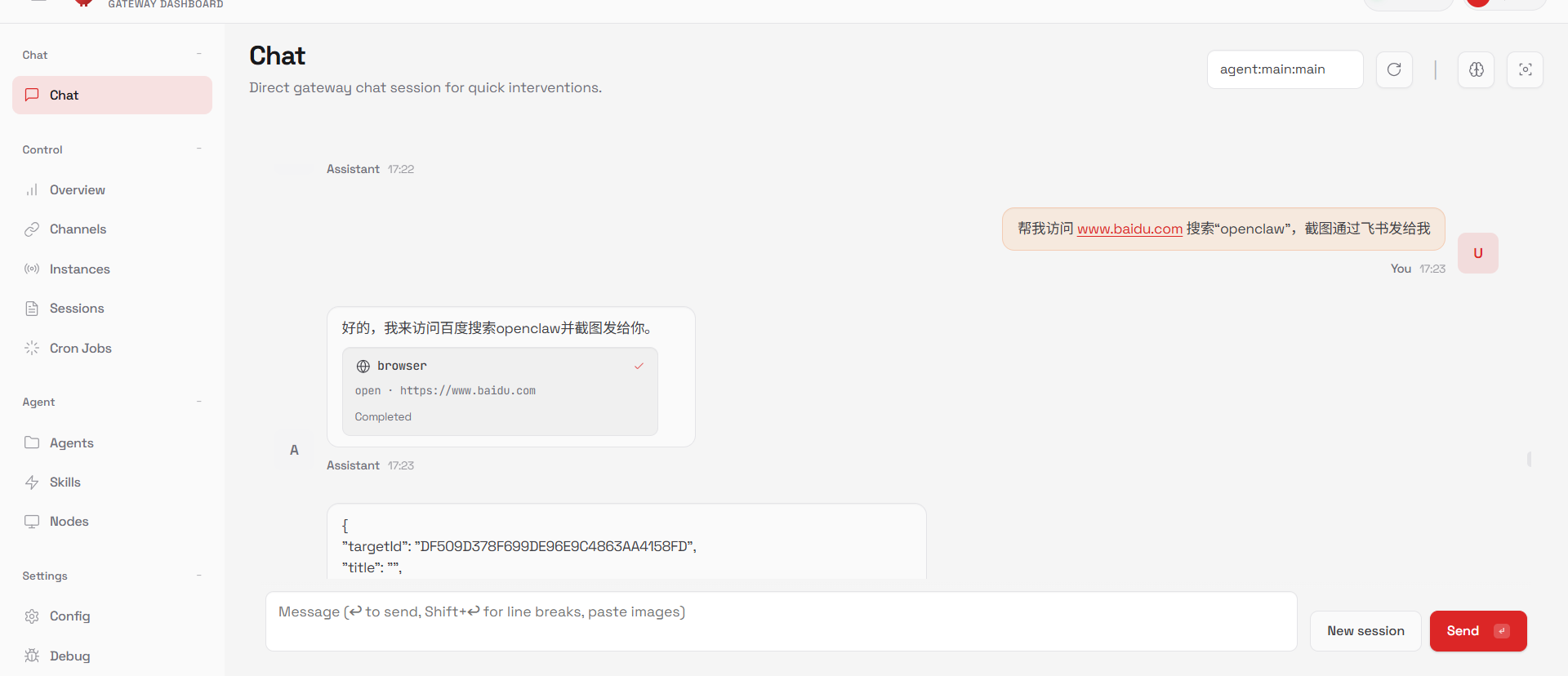1568x676 pixels.
Task: Open the Debug page label
Action: coord(70,656)
